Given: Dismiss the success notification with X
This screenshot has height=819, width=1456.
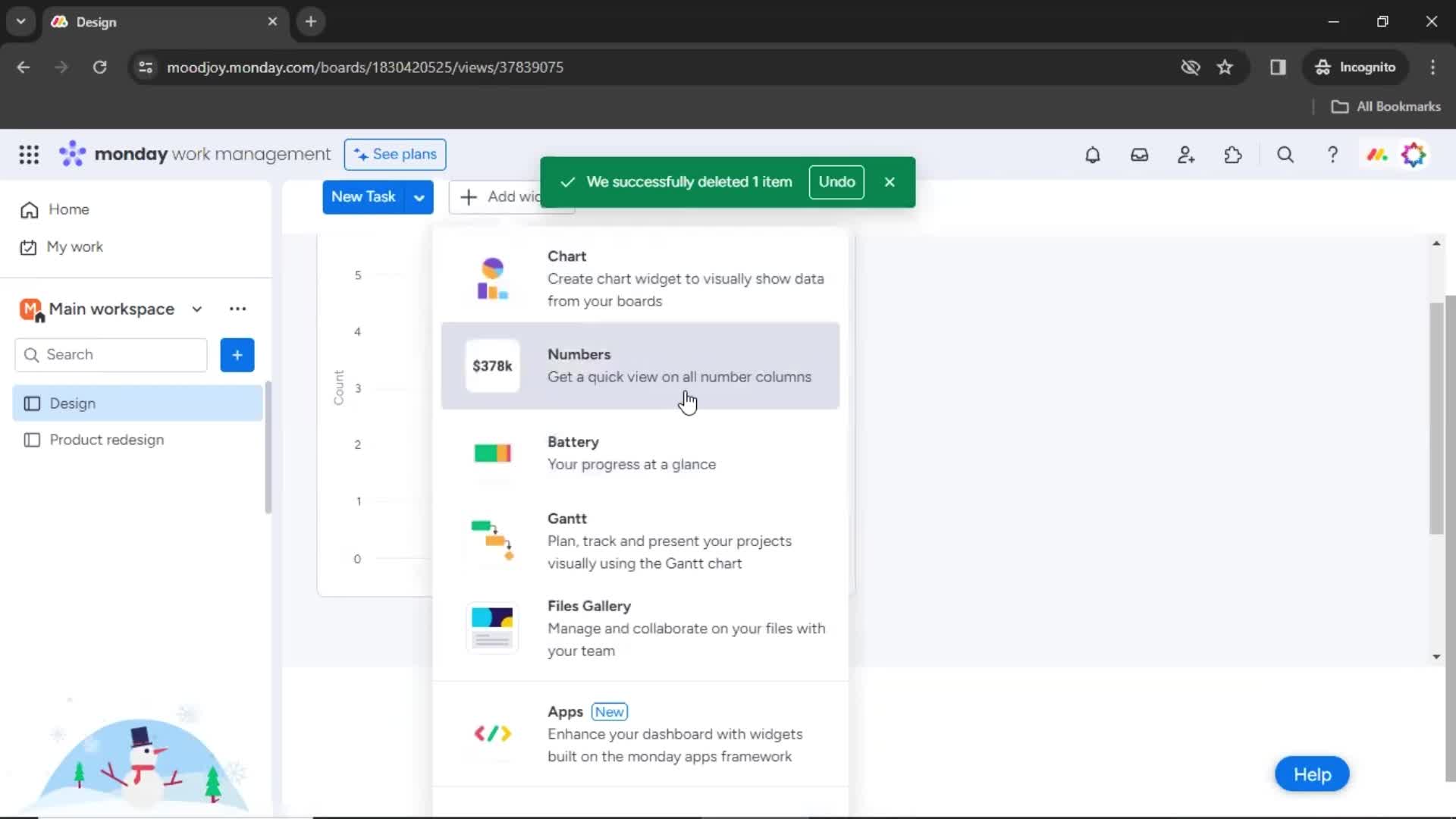Looking at the screenshot, I should [889, 181].
